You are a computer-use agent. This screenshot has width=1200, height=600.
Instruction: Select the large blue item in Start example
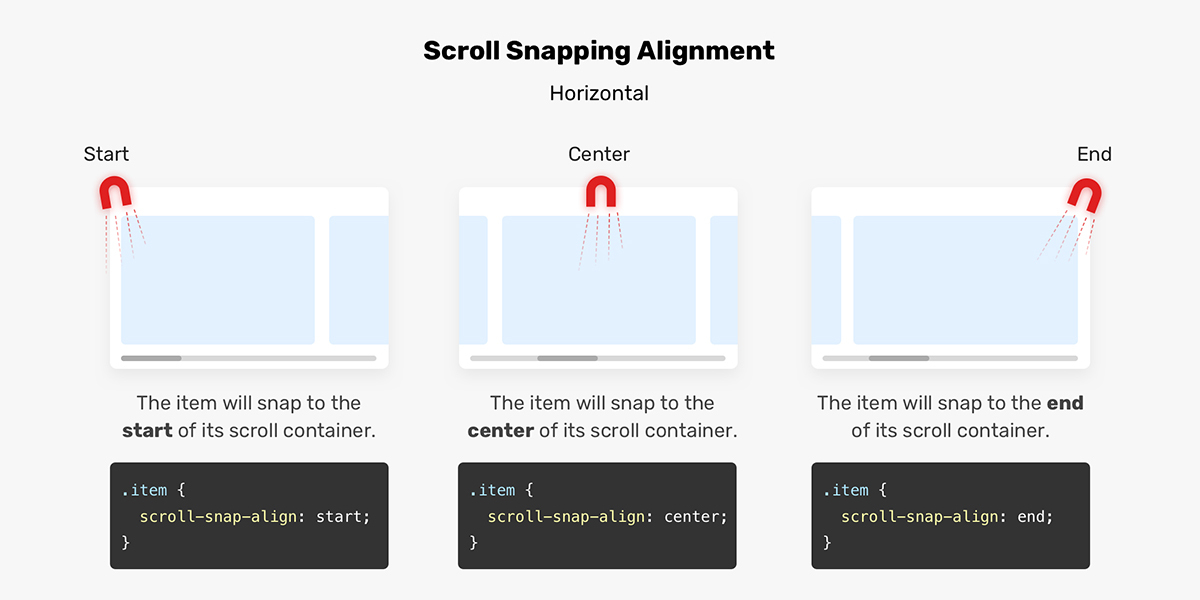pyautogui.click(x=218, y=280)
